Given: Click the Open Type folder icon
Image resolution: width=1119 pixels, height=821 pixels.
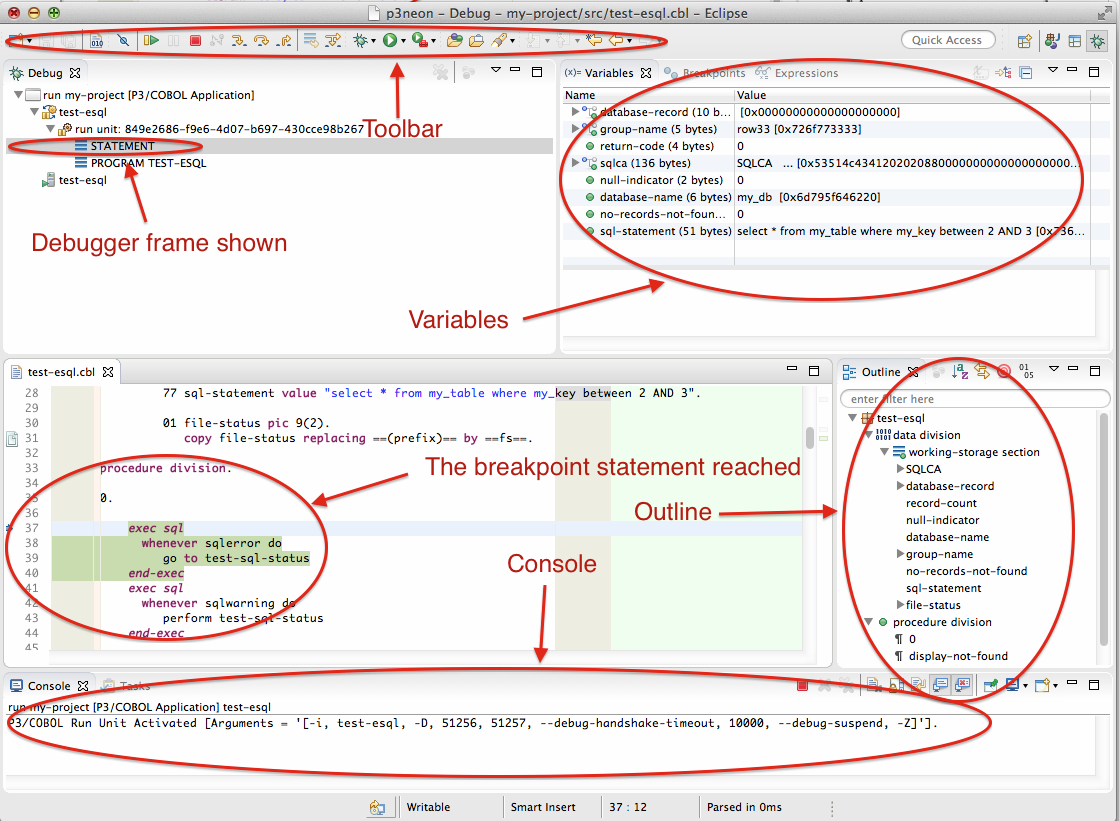Looking at the screenshot, I should point(455,41).
